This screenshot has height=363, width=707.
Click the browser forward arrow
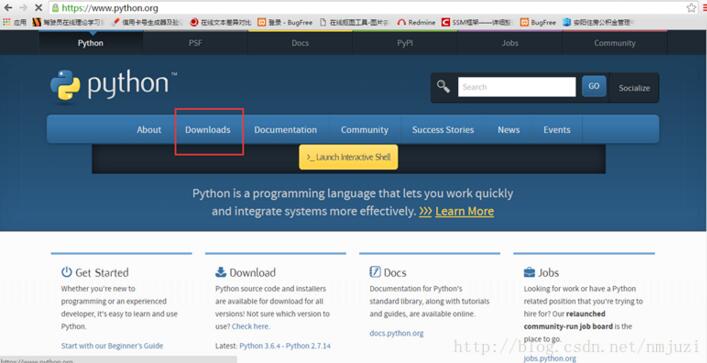pyautogui.click(x=23, y=8)
